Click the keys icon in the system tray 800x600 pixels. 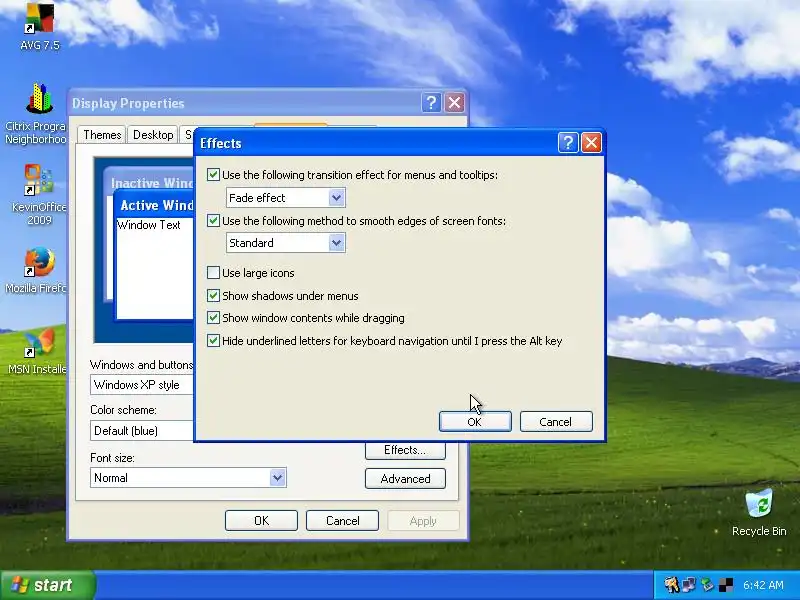click(x=671, y=584)
